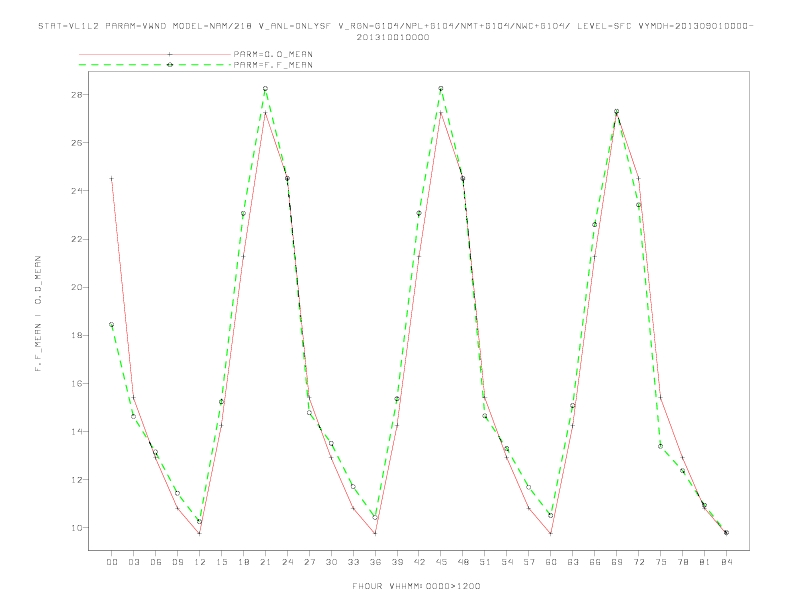Click the PARM=F.F_MEAN legend label

tap(273, 65)
